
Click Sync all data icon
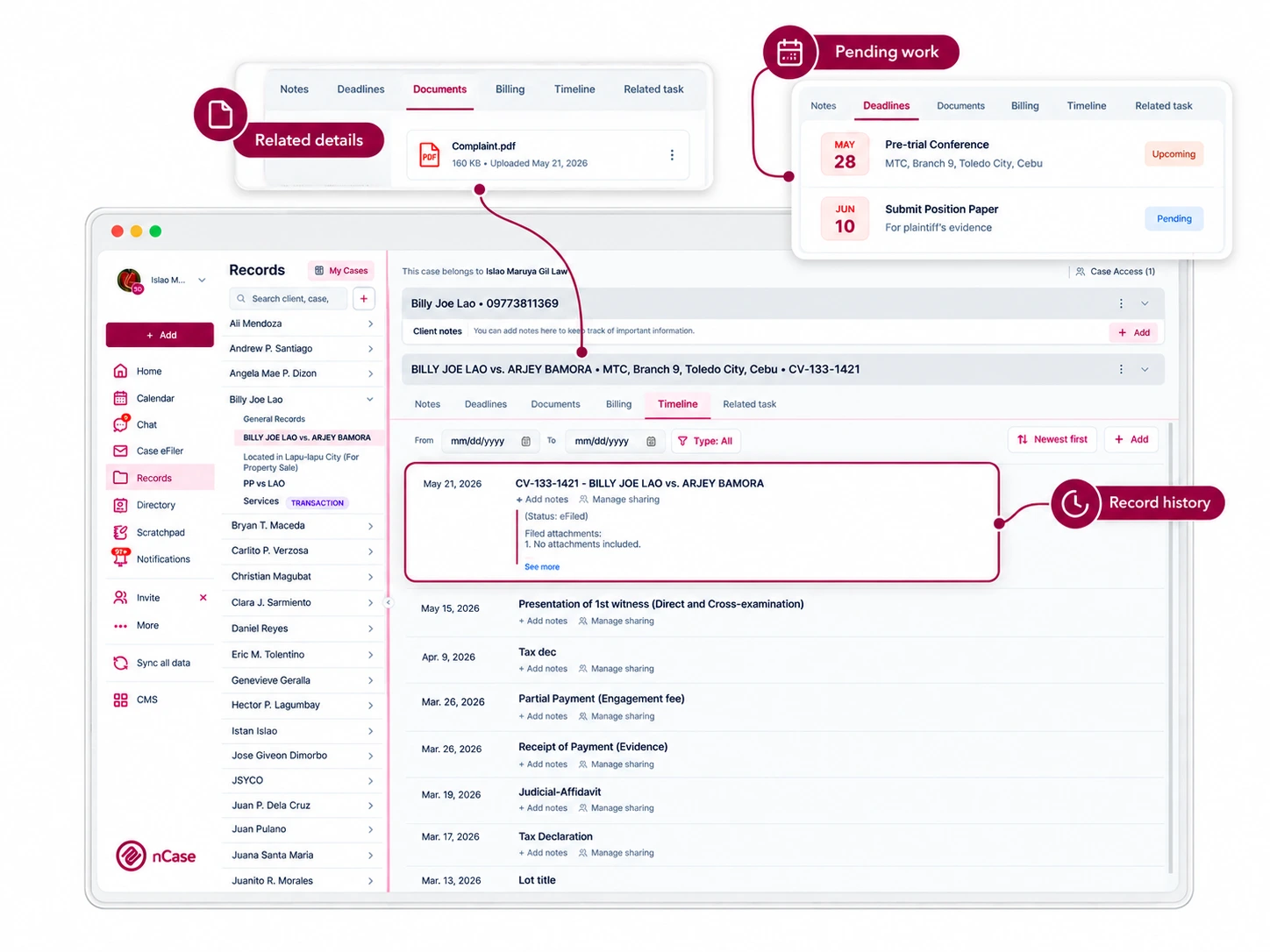[121, 664]
